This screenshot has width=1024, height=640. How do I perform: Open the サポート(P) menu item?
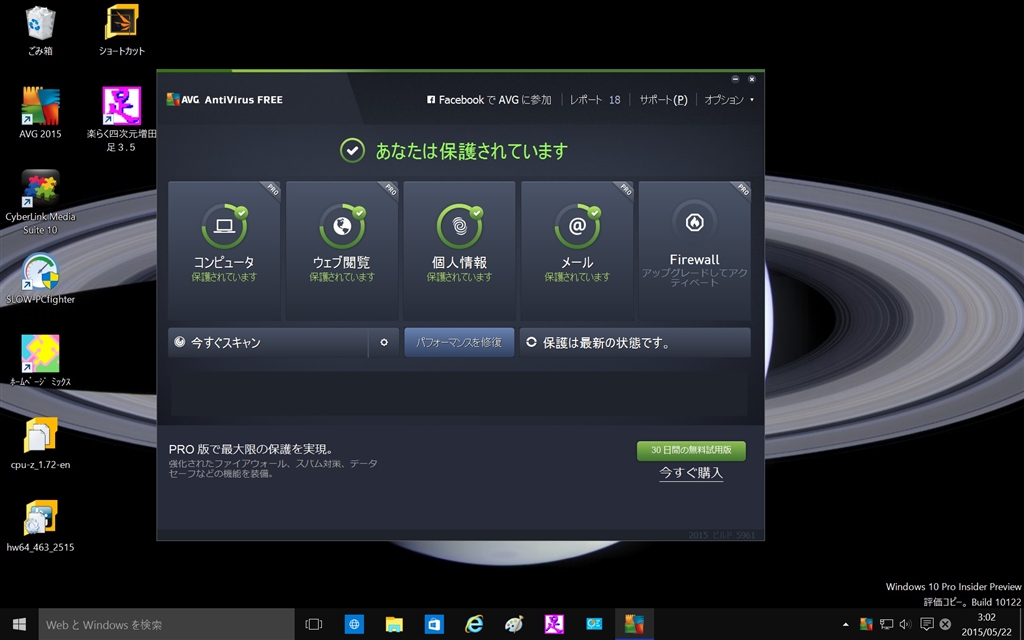[x=663, y=100]
